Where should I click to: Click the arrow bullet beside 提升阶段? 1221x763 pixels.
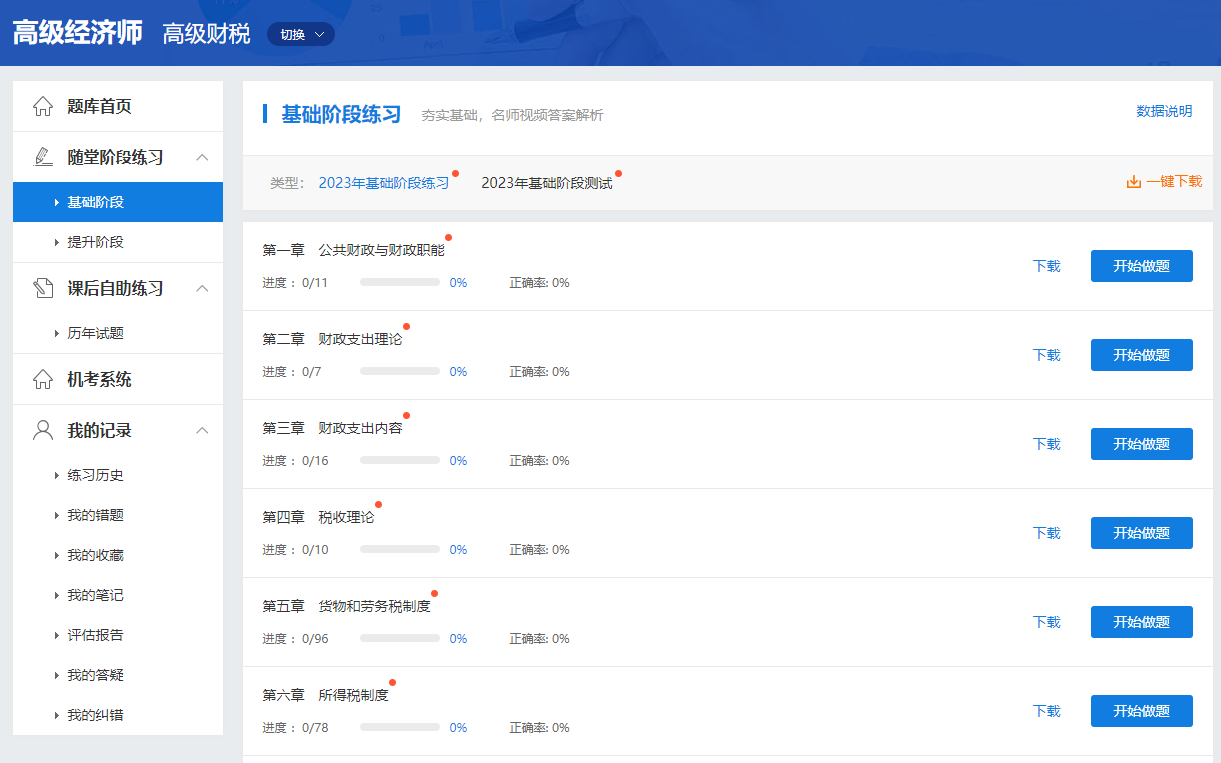point(57,243)
